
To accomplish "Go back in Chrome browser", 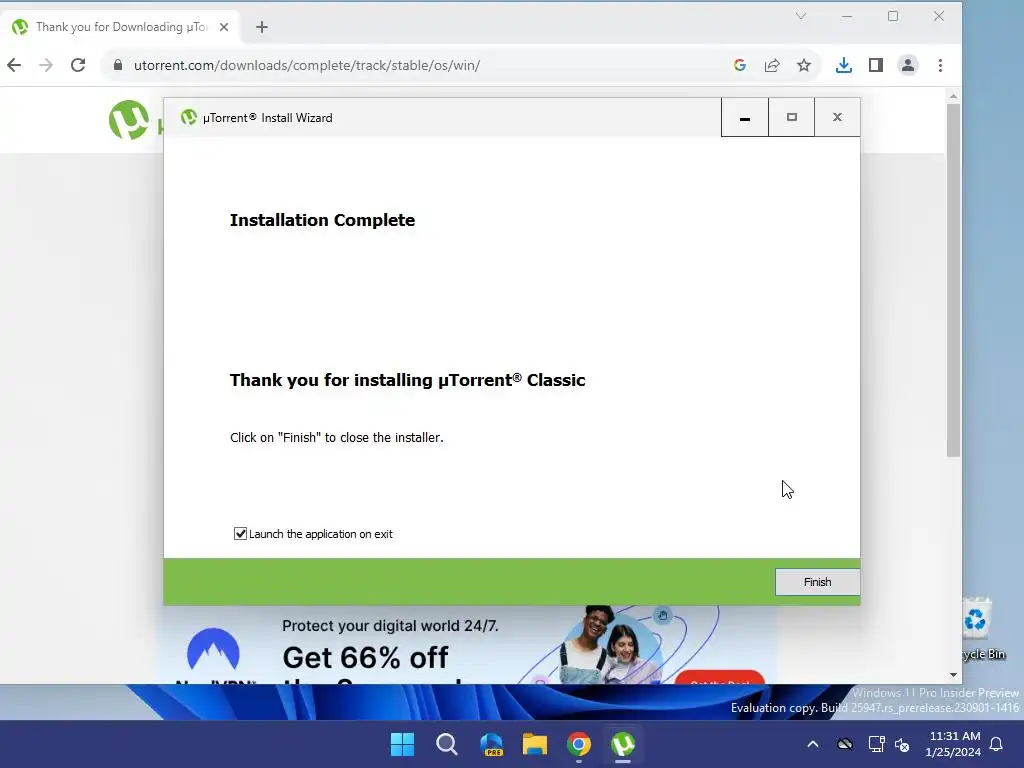I will click(x=14, y=65).
